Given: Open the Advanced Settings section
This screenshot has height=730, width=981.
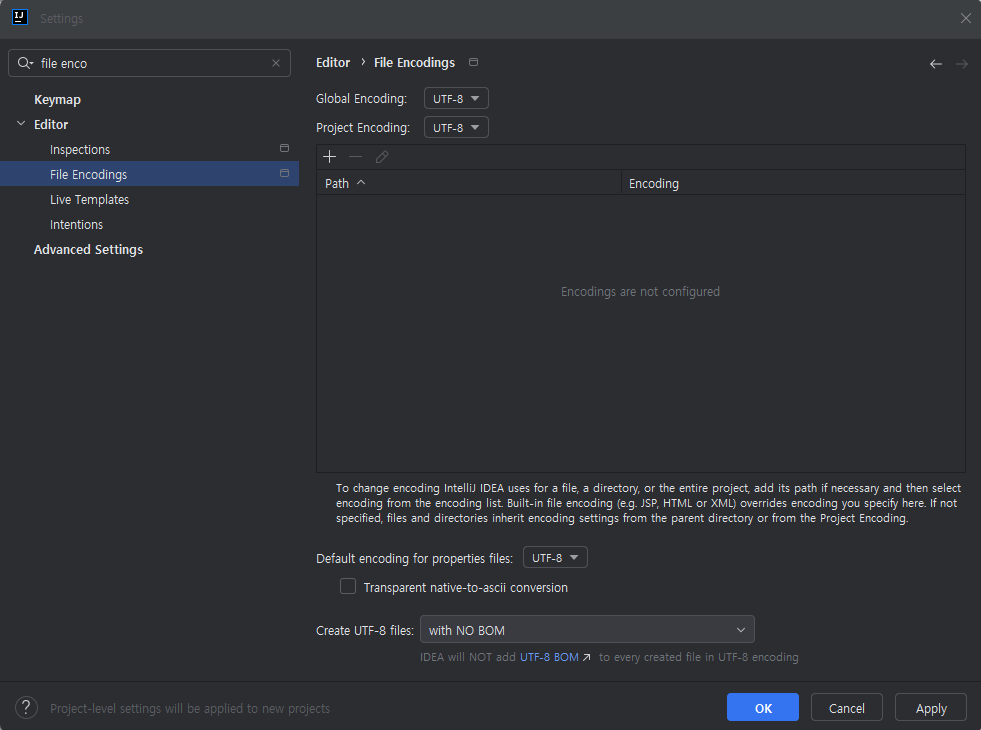Looking at the screenshot, I should click(x=88, y=250).
